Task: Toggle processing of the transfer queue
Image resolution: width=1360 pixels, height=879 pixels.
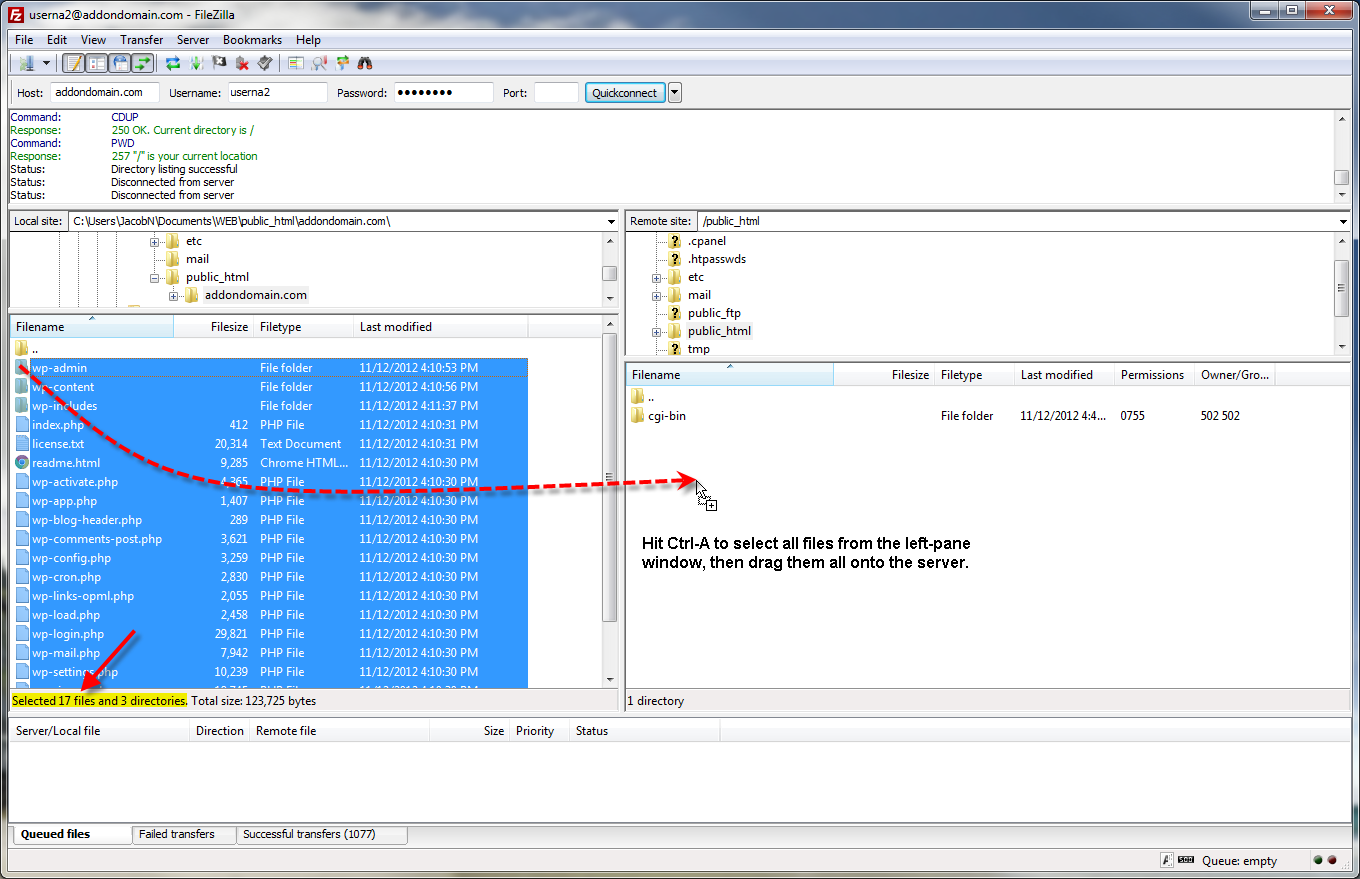Action: point(196,63)
